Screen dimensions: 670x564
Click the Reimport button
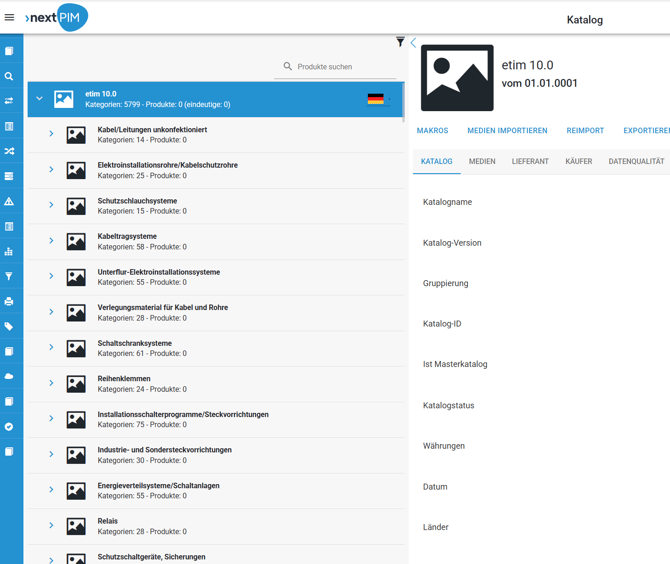tap(585, 131)
